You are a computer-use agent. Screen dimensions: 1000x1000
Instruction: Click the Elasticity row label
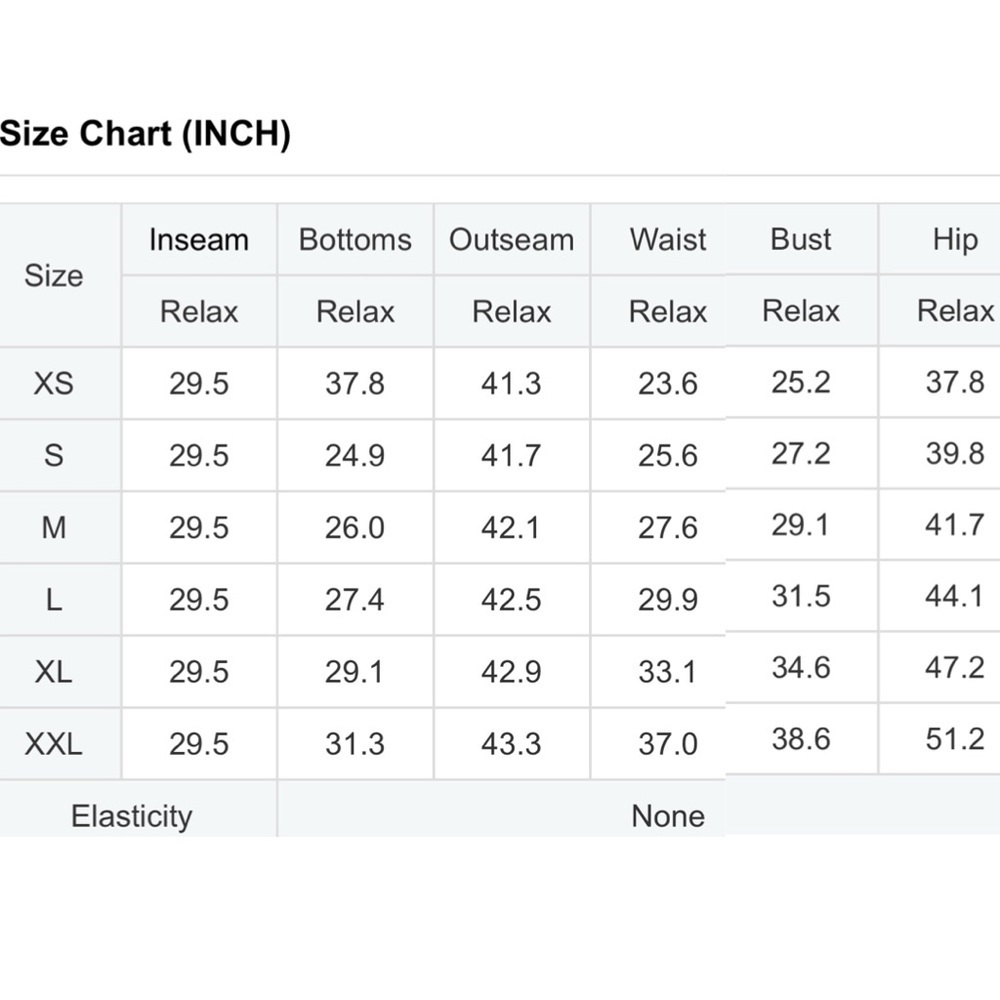pyautogui.click(x=131, y=816)
